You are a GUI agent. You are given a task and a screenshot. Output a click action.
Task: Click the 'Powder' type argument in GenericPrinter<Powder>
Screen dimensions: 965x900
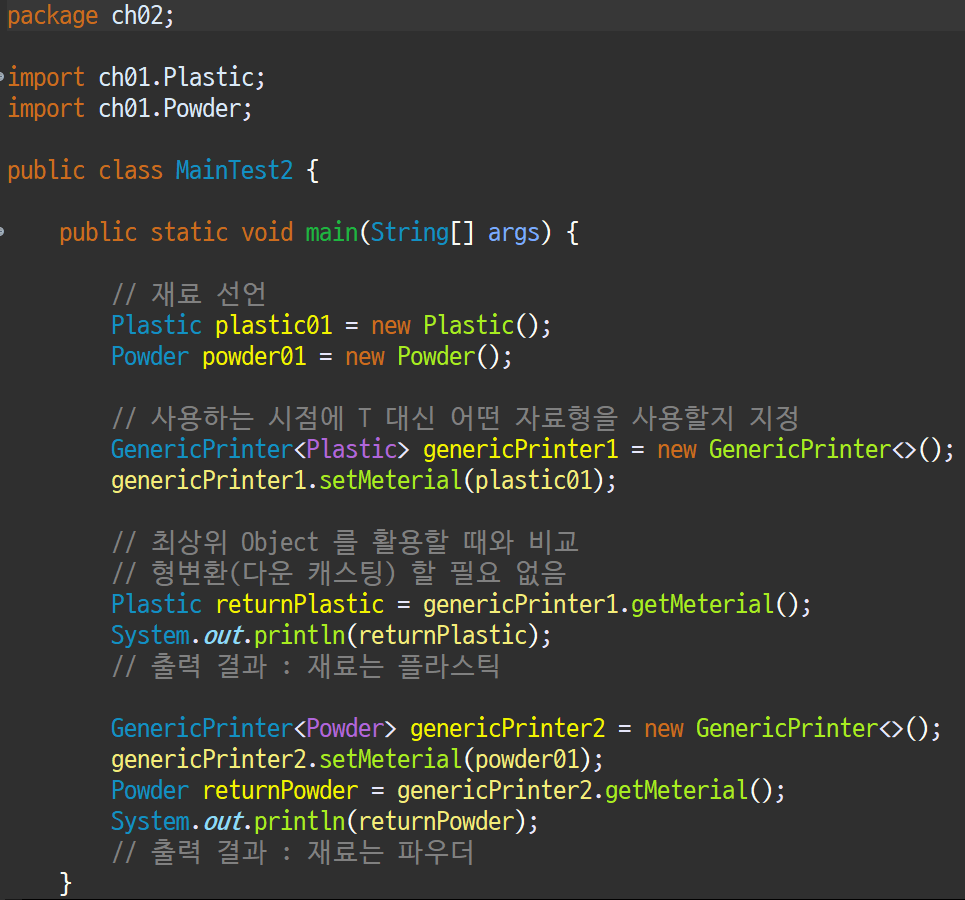pyautogui.click(x=345, y=728)
